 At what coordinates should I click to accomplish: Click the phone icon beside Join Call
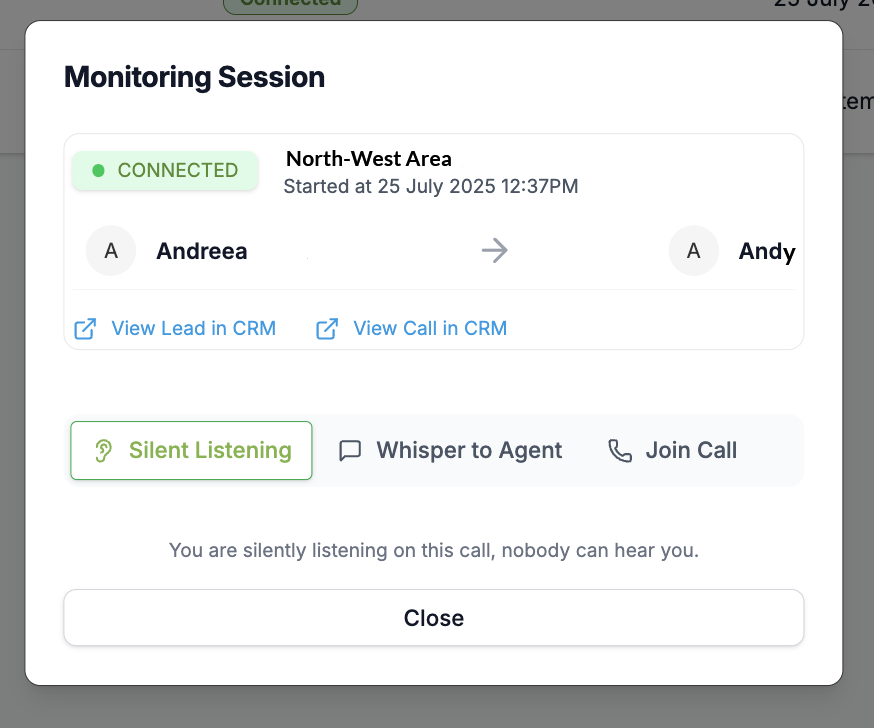coord(620,451)
